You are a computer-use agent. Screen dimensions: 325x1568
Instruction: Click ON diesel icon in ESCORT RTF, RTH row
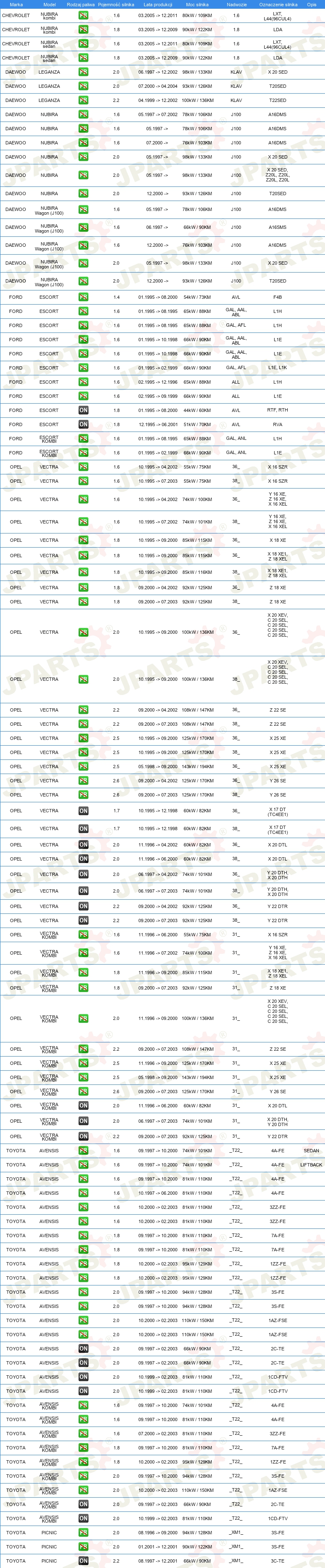click(x=83, y=410)
